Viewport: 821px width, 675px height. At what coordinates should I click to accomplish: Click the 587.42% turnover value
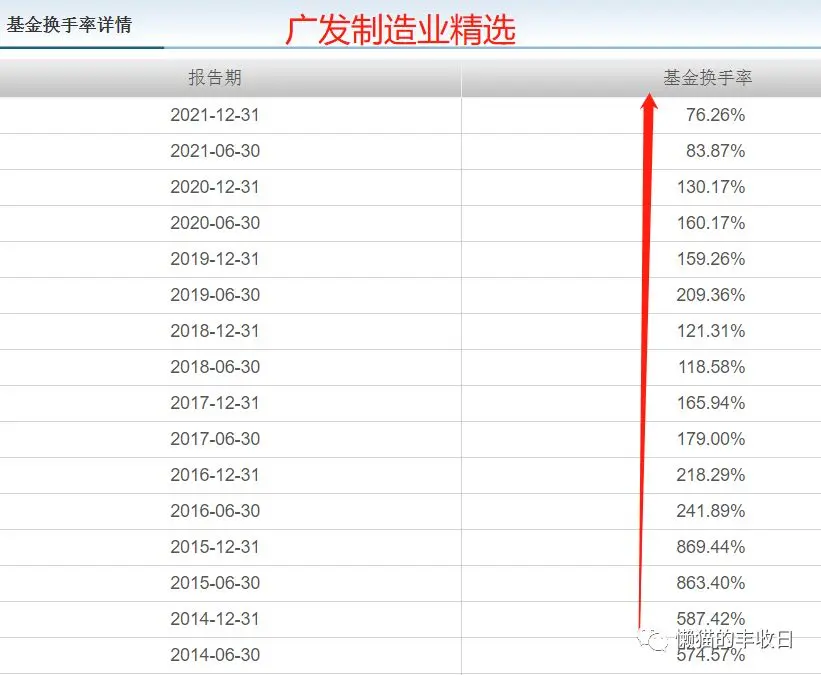(x=711, y=618)
